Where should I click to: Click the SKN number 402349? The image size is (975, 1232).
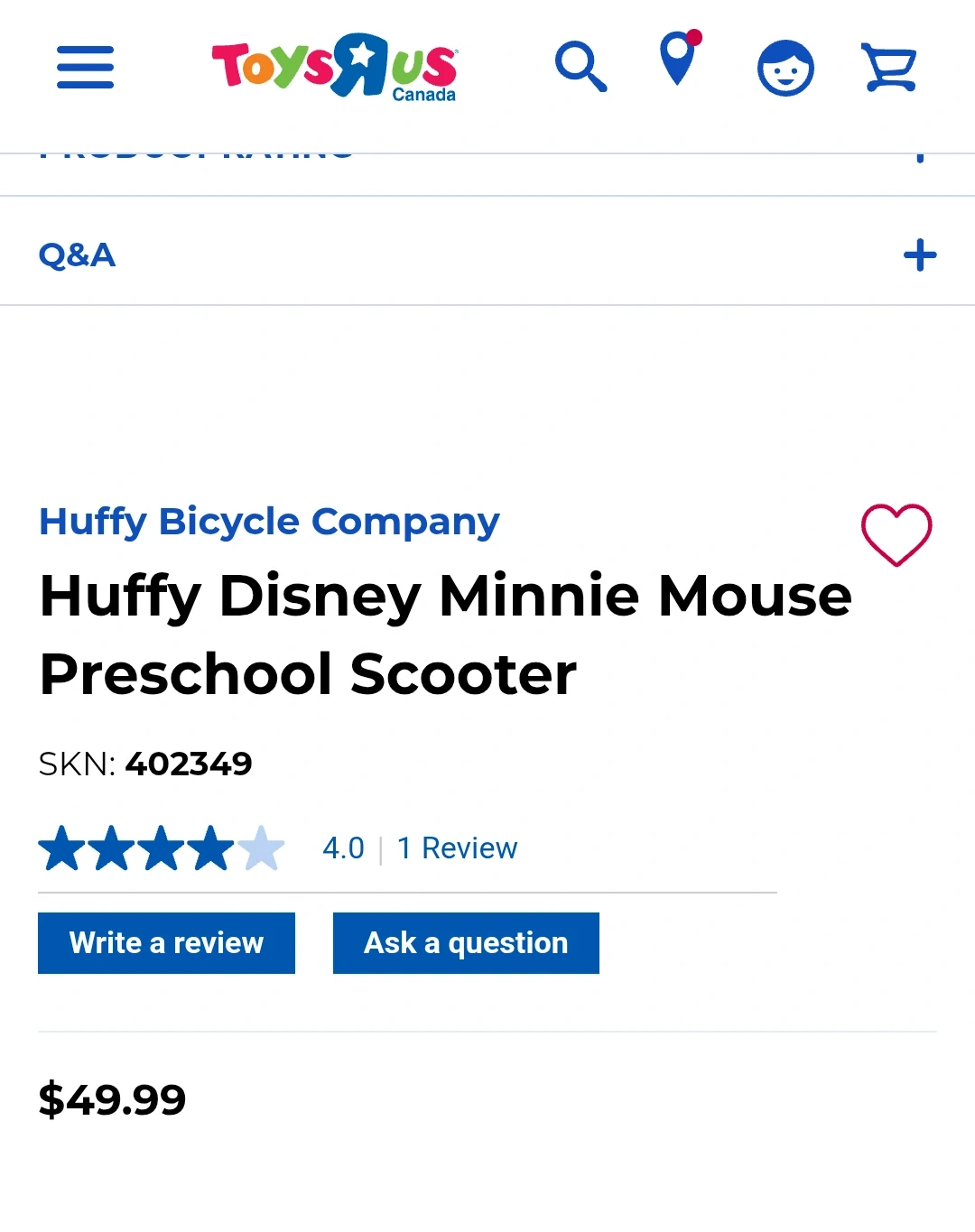pyautogui.click(x=188, y=764)
